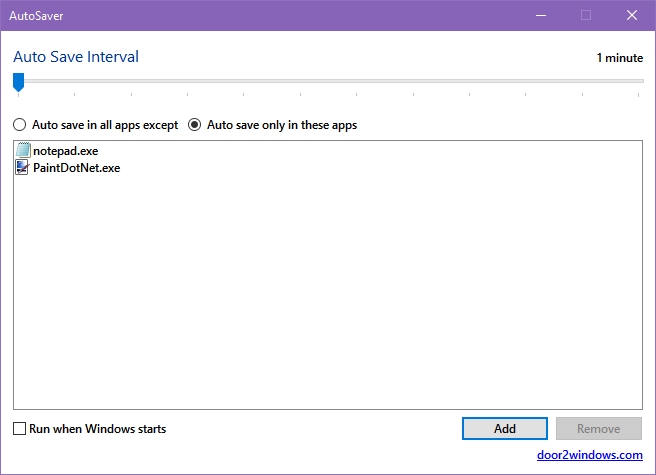Click the notepad.exe icon in the list

point(23,150)
